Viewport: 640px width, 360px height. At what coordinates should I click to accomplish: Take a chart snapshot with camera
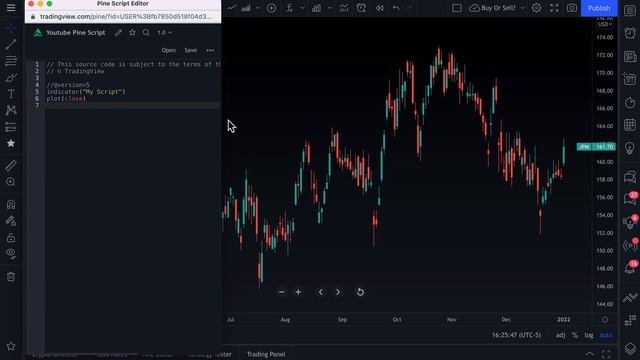pyautogui.click(x=572, y=8)
